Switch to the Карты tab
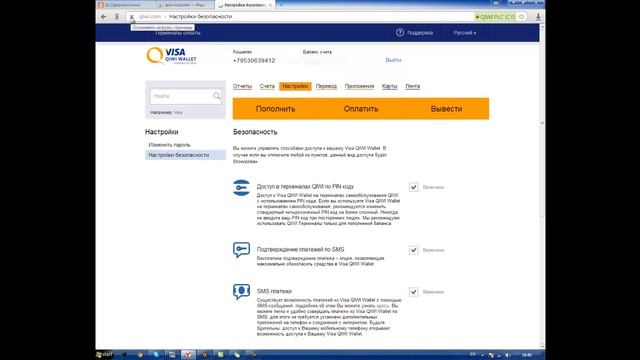The width and height of the screenshot is (640, 360). [389, 86]
